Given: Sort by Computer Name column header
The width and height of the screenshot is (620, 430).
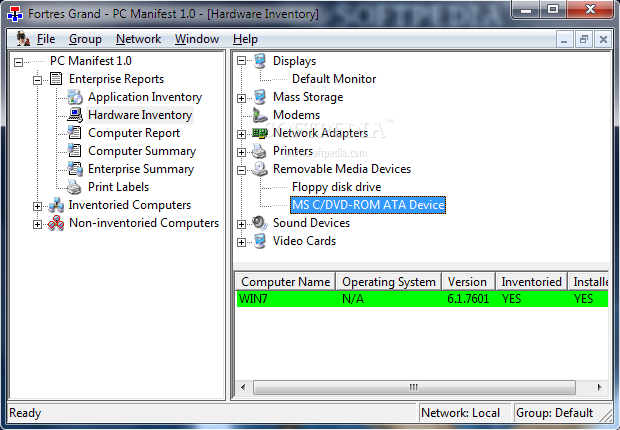Looking at the screenshot, I should pos(285,282).
